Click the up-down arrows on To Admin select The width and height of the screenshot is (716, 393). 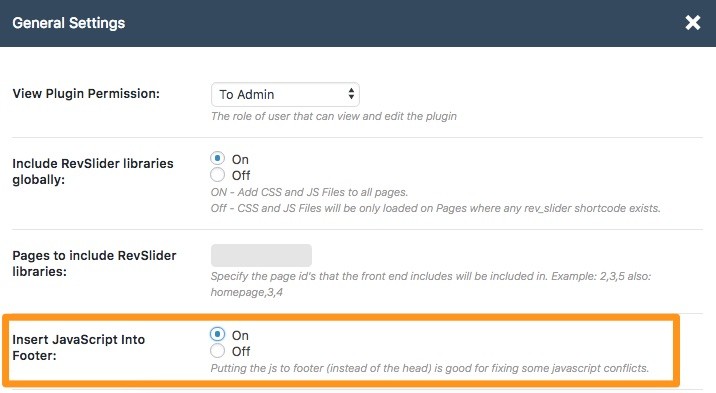[351, 94]
